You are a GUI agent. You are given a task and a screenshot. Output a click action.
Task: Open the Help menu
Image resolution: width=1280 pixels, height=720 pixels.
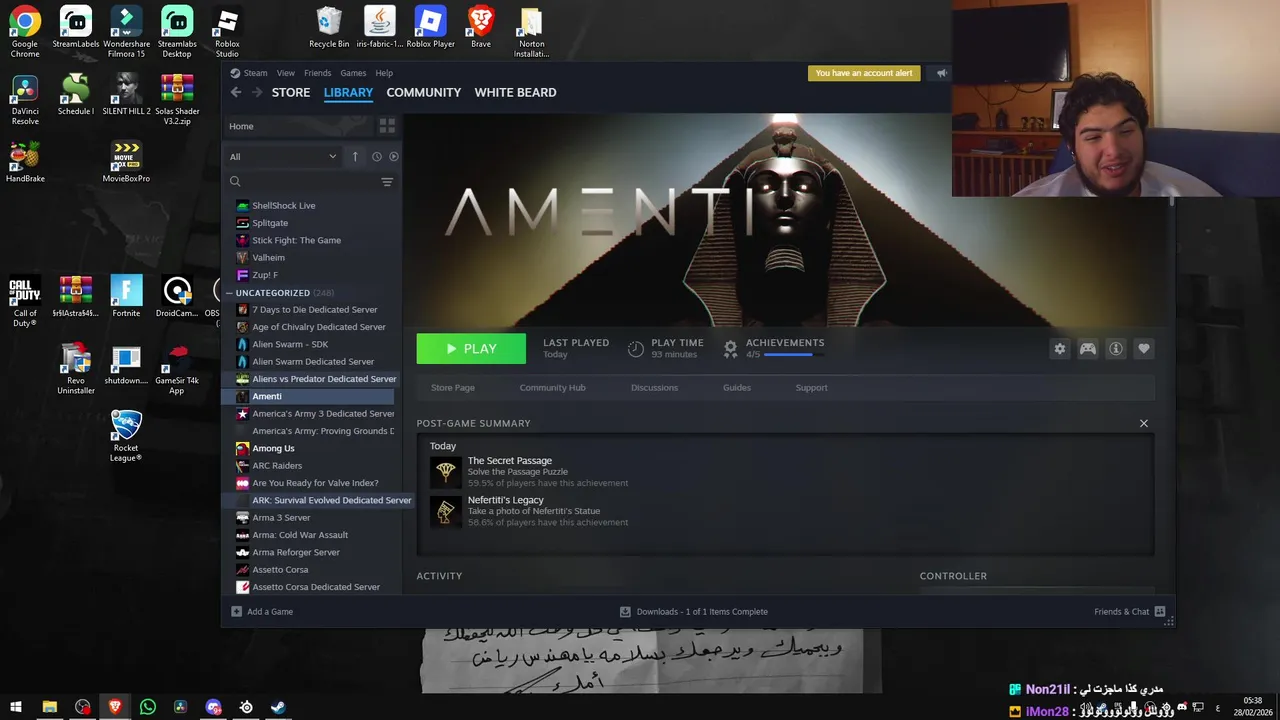point(384,73)
